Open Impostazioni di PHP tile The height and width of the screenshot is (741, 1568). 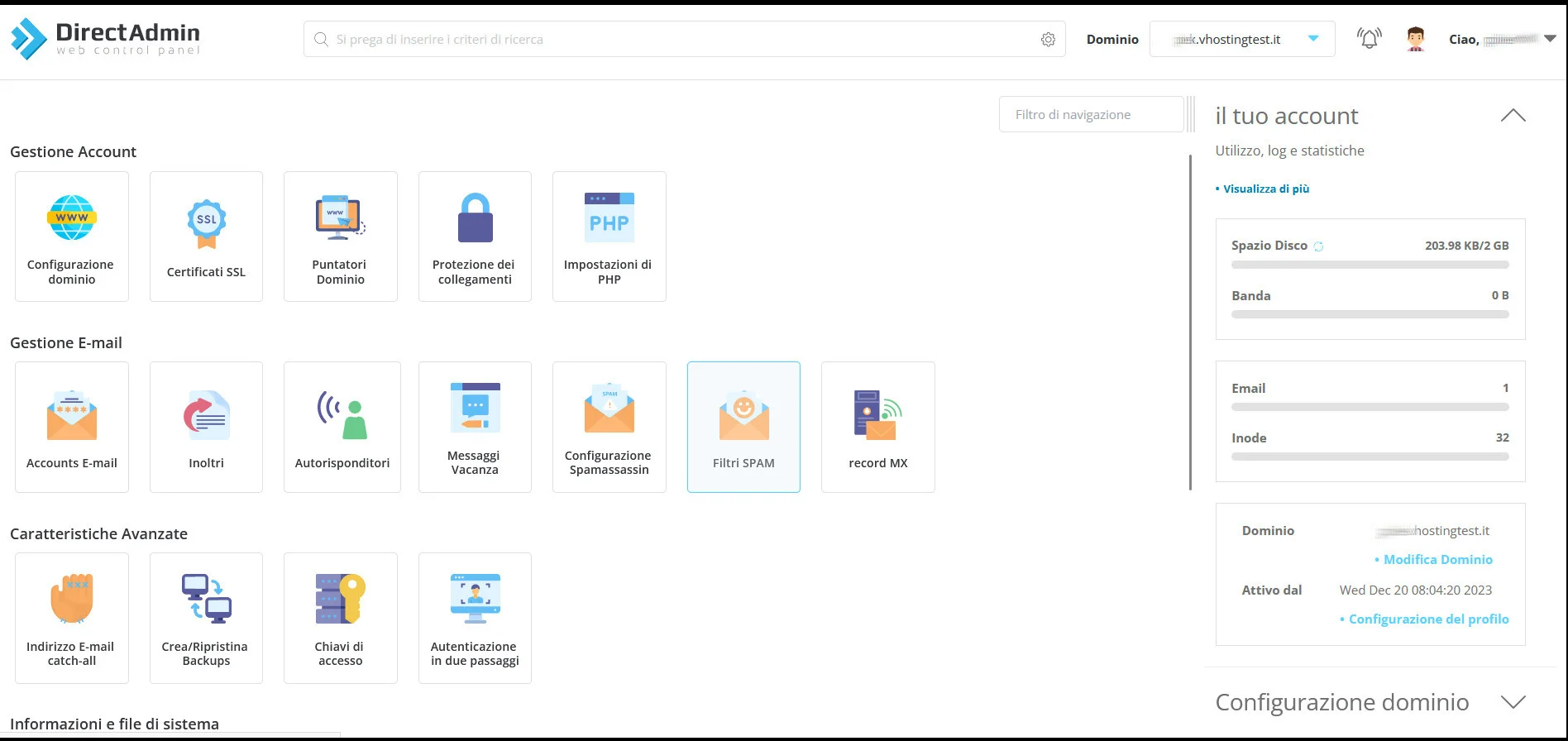tap(610, 237)
